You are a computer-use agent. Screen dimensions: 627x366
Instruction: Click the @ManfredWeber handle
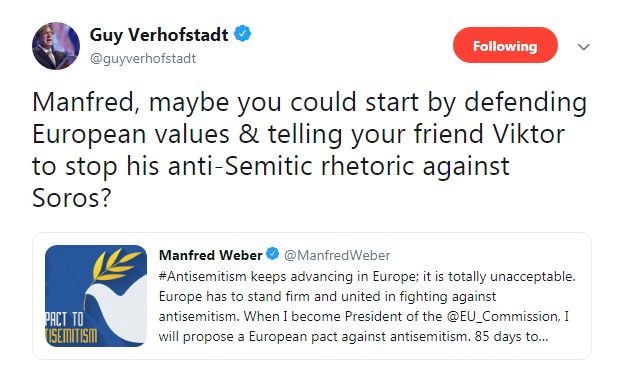[337, 255]
